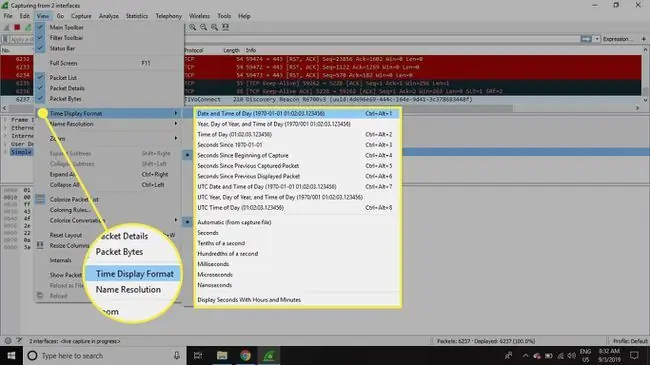Show hidden system tray icons
This screenshot has height=365, width=650.
coord(525,356)
